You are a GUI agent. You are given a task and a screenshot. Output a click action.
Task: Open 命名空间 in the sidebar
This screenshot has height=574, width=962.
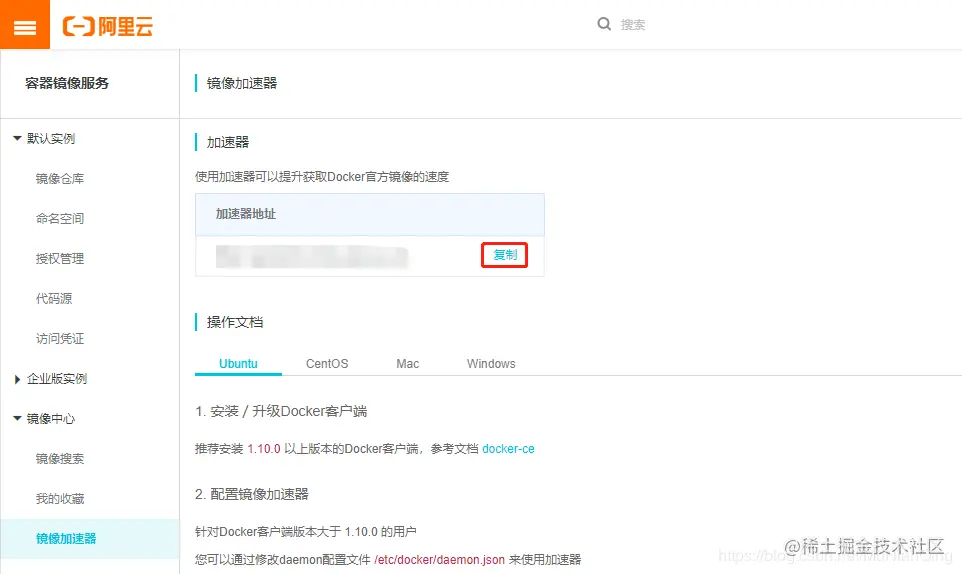tap(60, 218)
